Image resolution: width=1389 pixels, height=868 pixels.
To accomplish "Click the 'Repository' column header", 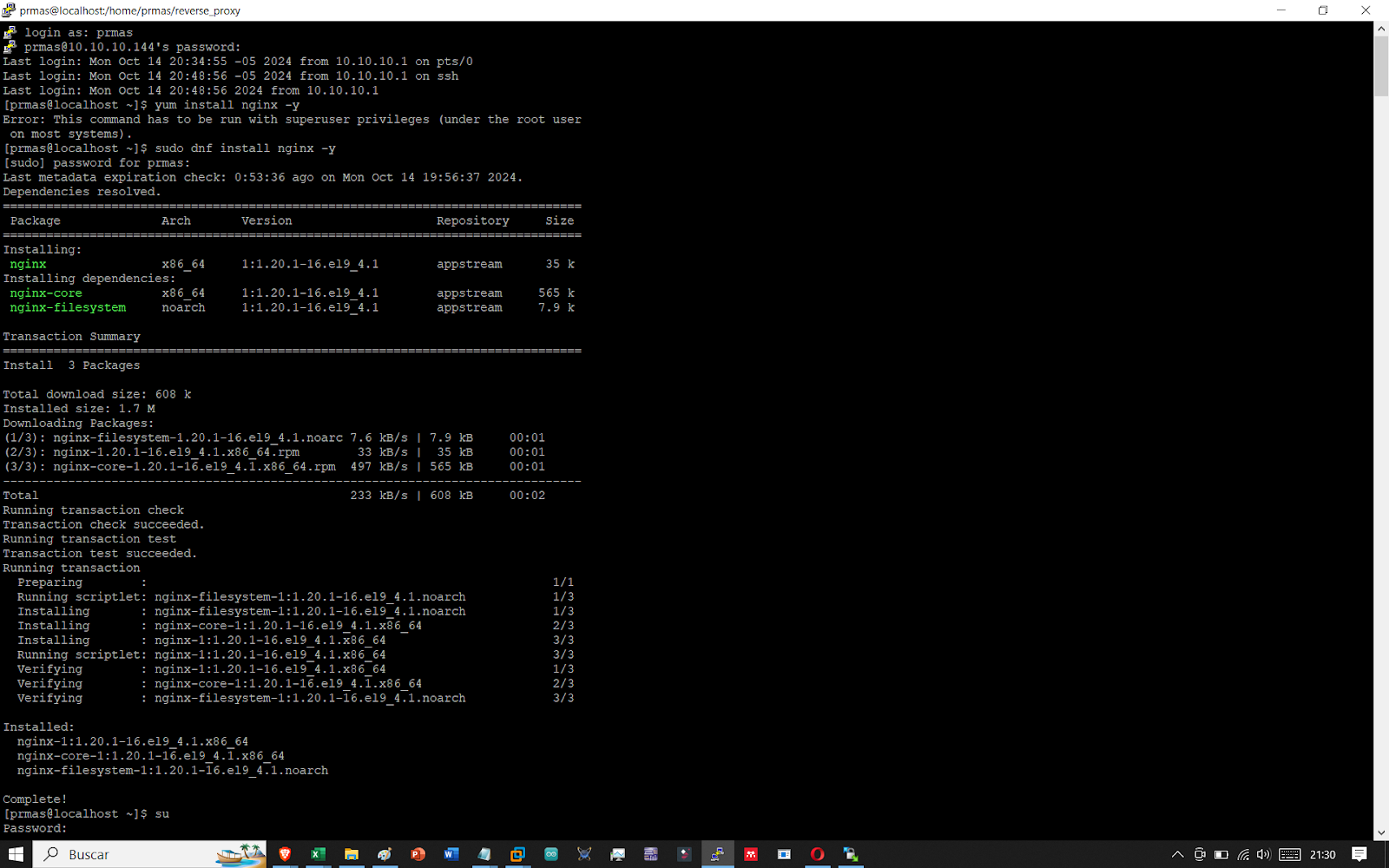I will 473,220.
